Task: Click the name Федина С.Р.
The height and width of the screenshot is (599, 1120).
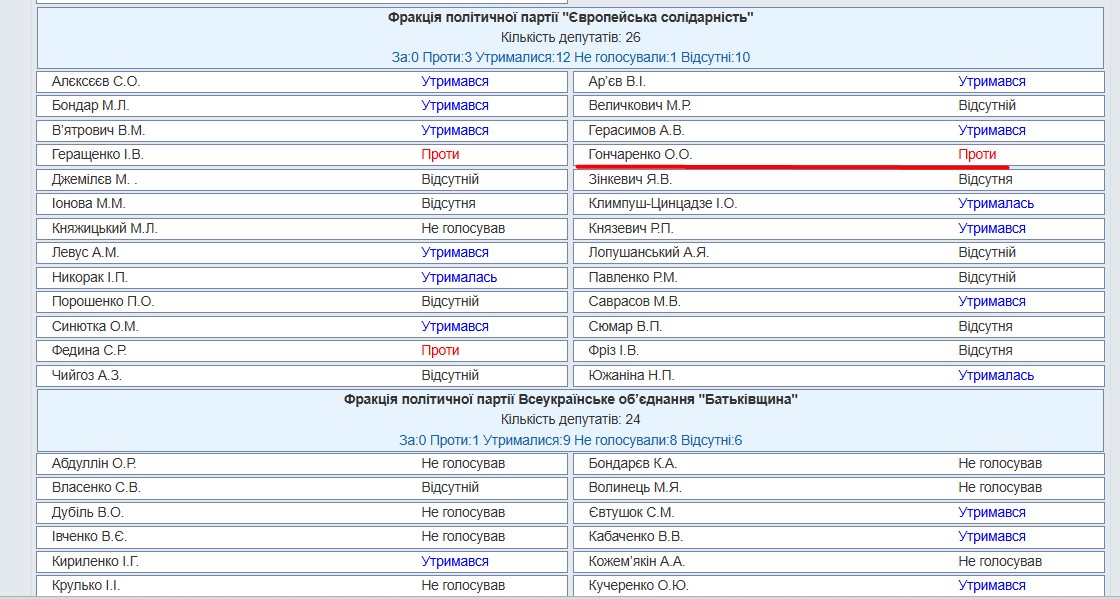Action: (x=89, y=351)
